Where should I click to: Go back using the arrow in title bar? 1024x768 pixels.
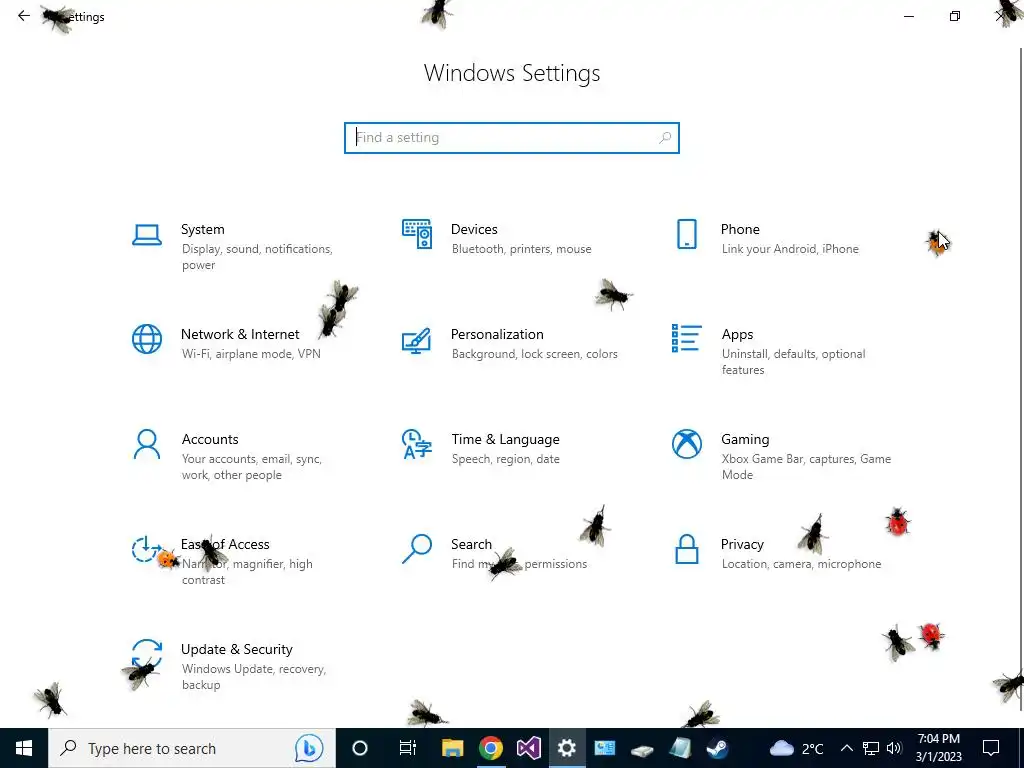tap(24, 16)
